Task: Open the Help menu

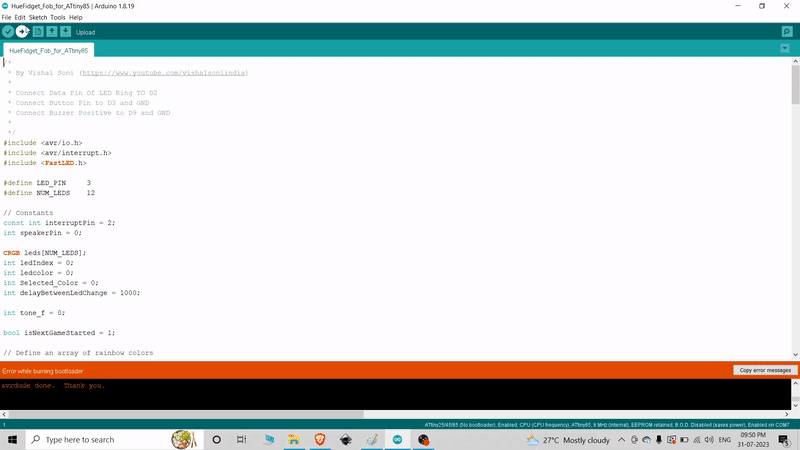Action: pos(76,18)
